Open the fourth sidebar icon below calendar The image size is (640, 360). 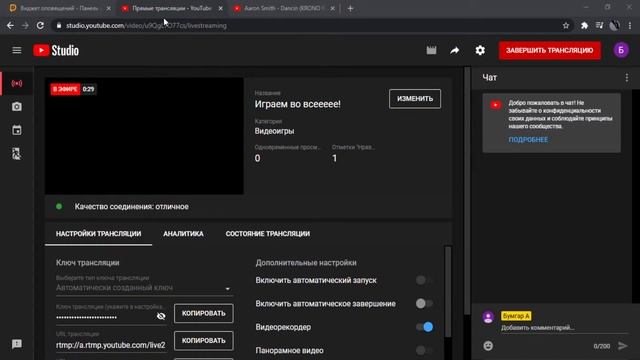(17, 154)
